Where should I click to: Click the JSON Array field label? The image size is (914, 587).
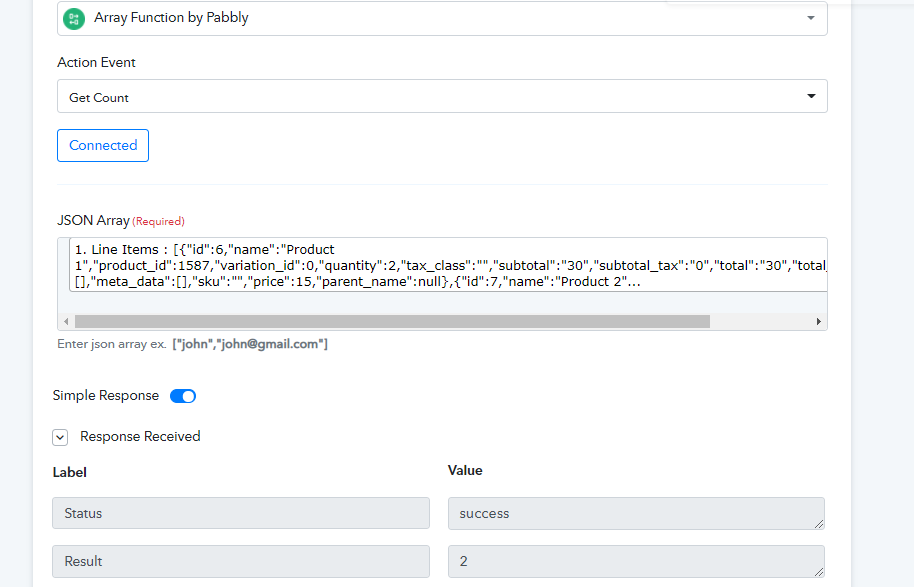pyautogui.click(x=94, y=220)
